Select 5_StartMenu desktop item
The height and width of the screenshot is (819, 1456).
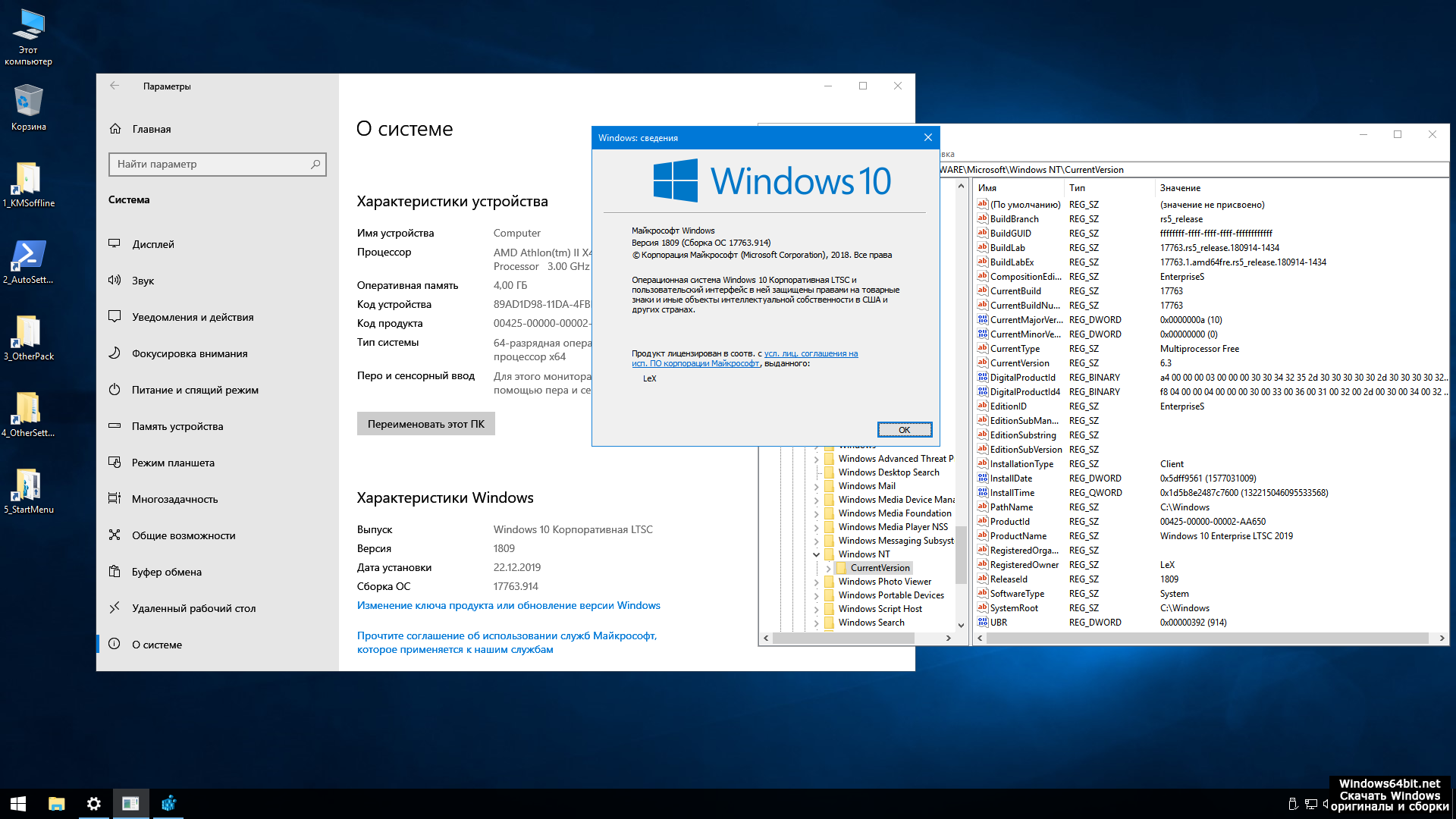point(29,491)
